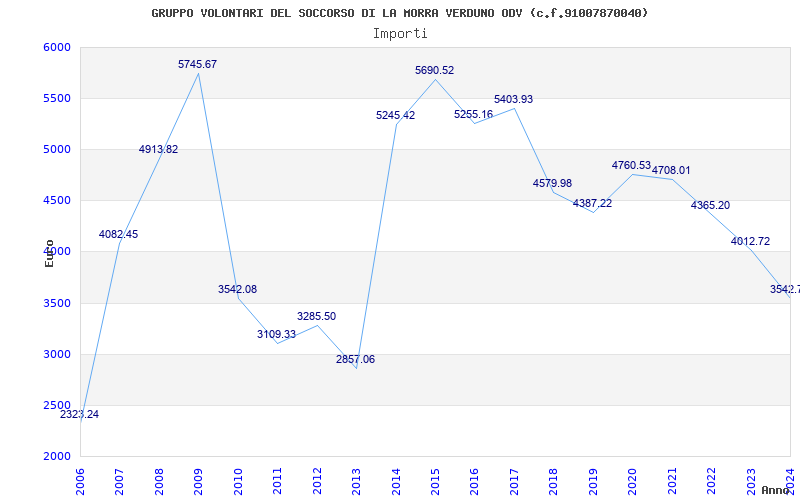Click the Euro y-axis title
The height and width of the screenshot is (500, 800).
tap(49, 253)
